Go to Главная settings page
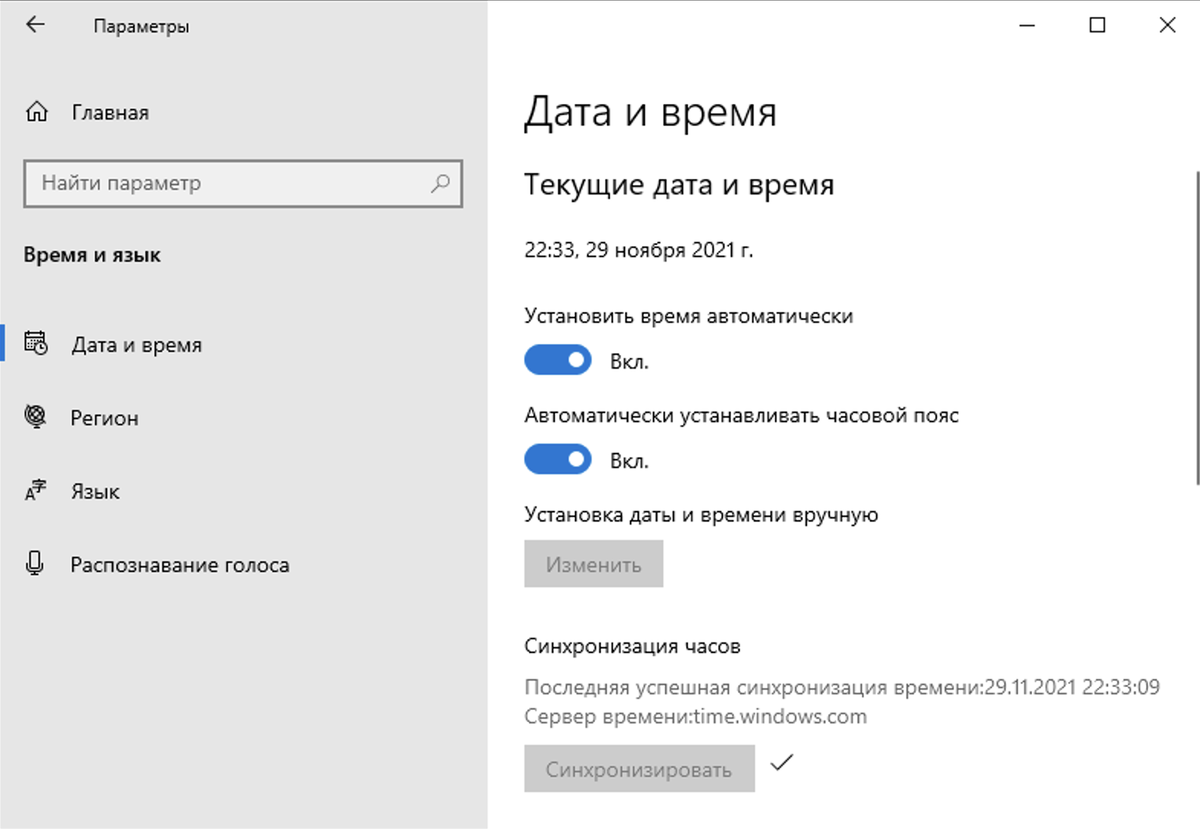This screenshot has height=829, width=1200. coord(108,112)
